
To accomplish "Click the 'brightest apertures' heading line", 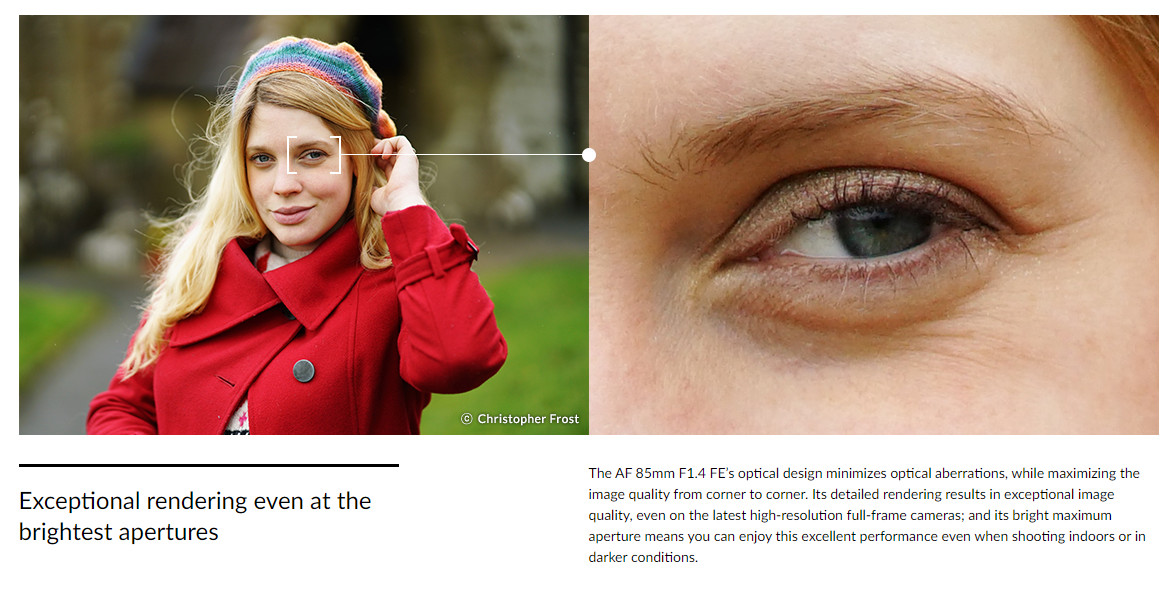I will click(x=118, y=532).
